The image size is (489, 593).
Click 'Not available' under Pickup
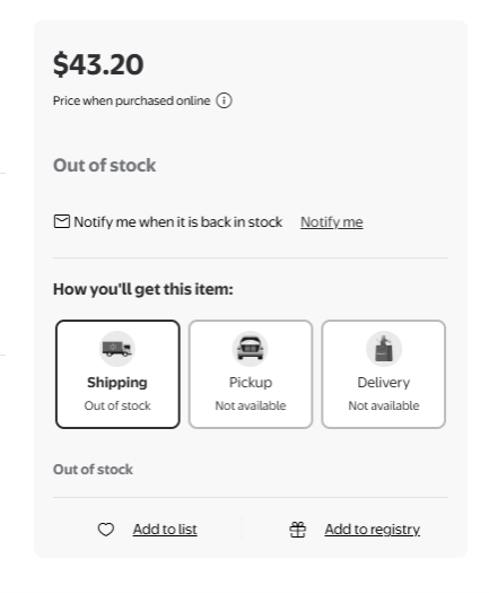pyautogui.click(x=250, y=406)
